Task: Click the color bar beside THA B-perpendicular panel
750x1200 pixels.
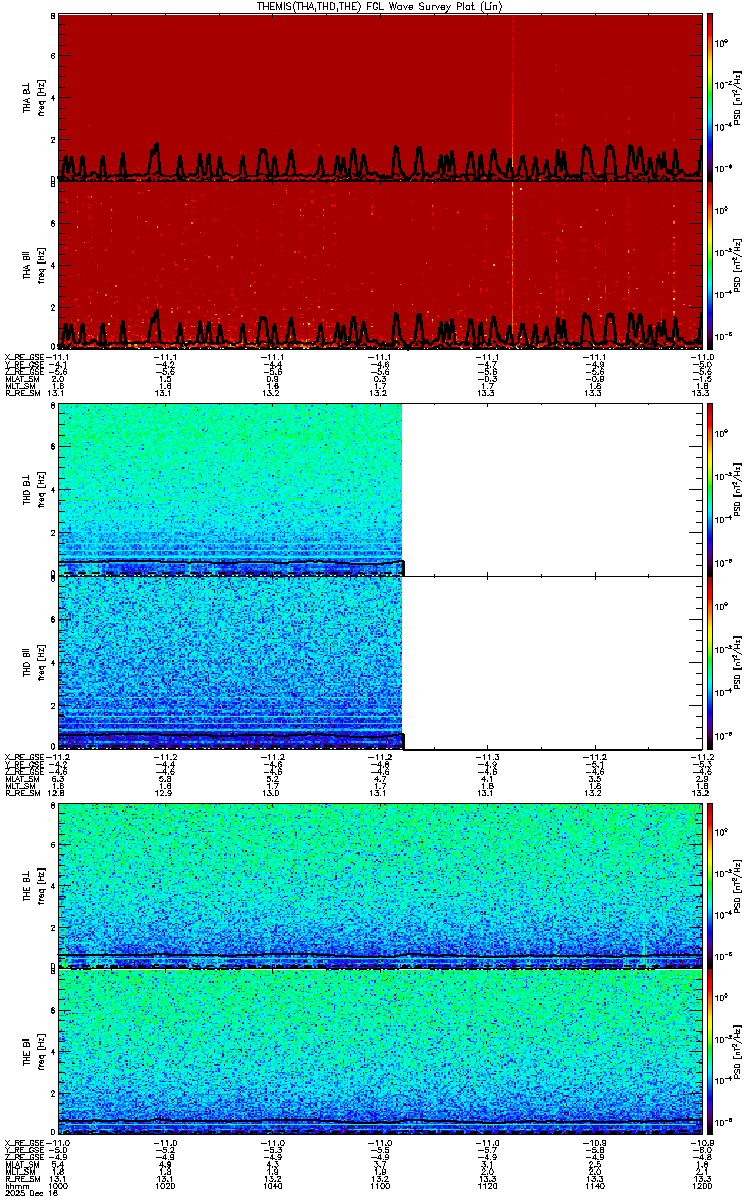Action: click(711, 96)
